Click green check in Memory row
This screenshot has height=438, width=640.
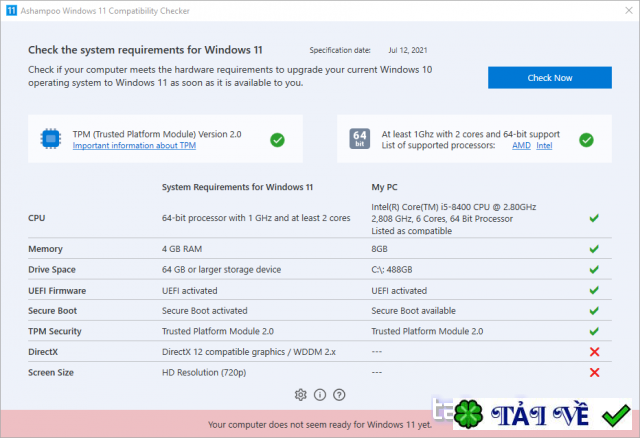[x=594, y=249]
